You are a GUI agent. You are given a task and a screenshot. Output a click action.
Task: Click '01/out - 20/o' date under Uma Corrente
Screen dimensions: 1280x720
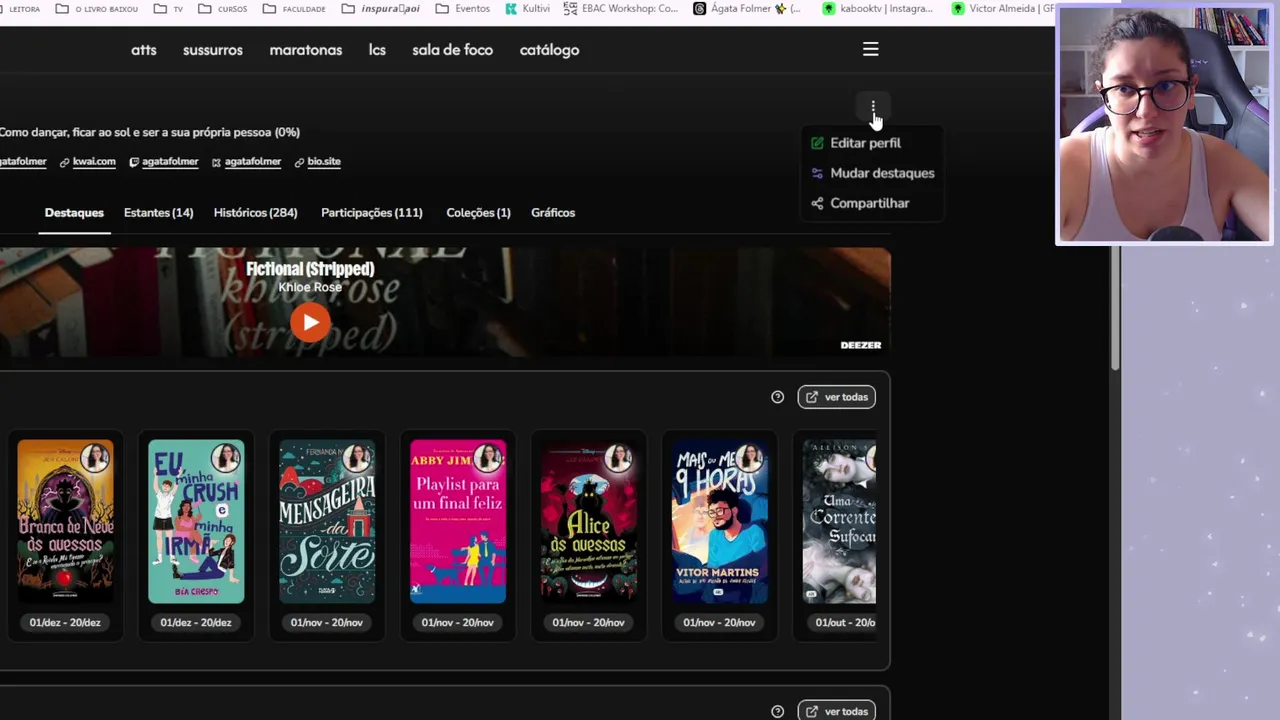coord(845,622)
